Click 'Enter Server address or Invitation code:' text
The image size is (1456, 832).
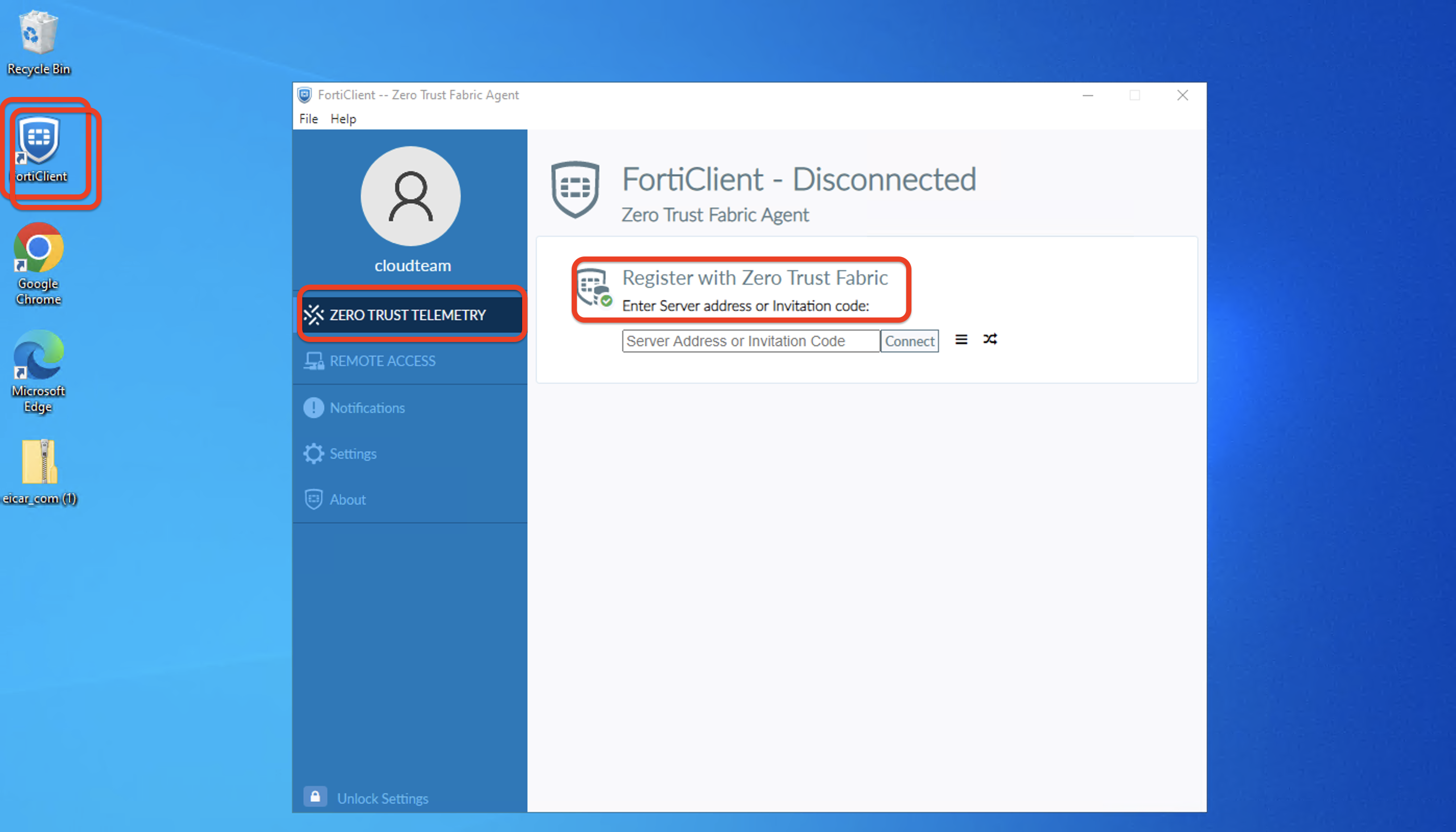[745, 305]
